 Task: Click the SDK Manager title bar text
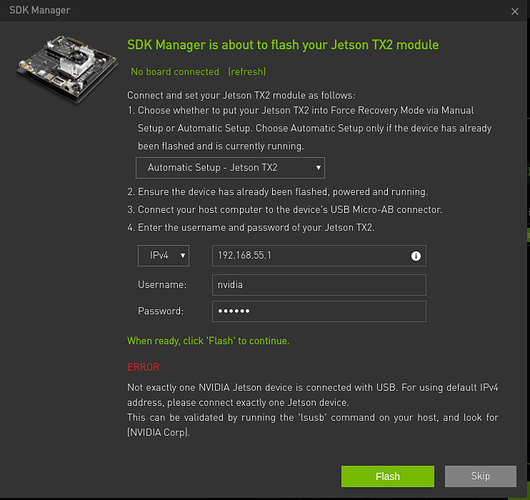[40, 10]
